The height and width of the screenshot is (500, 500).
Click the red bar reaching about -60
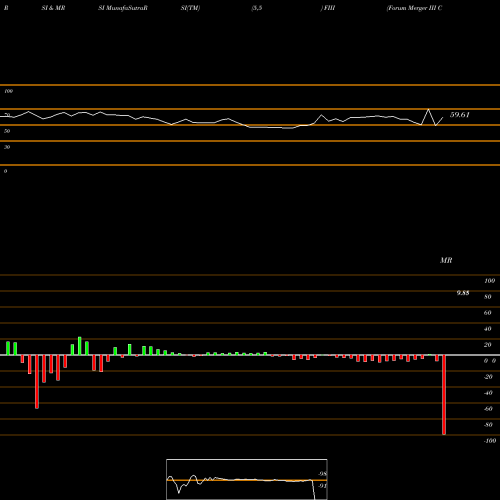point(37,382)
